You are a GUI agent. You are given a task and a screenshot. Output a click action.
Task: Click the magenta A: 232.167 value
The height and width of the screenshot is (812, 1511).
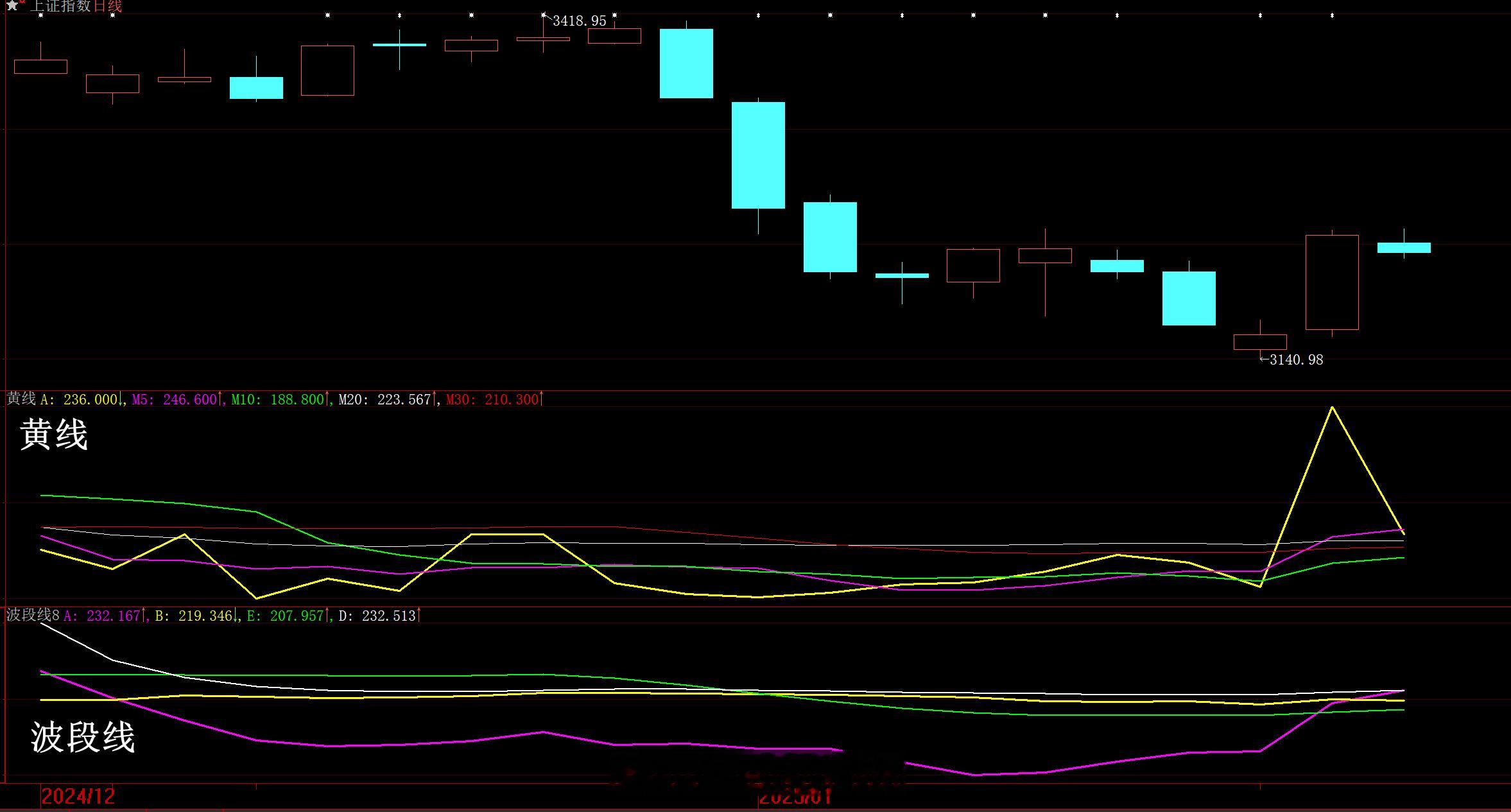[103, 616]
